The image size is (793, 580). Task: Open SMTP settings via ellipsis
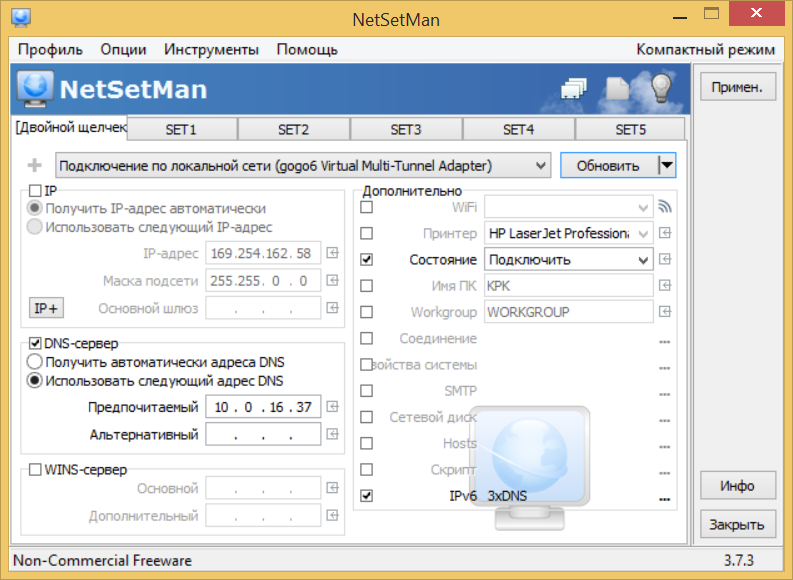pyautogui.click(x=665, y=395)
